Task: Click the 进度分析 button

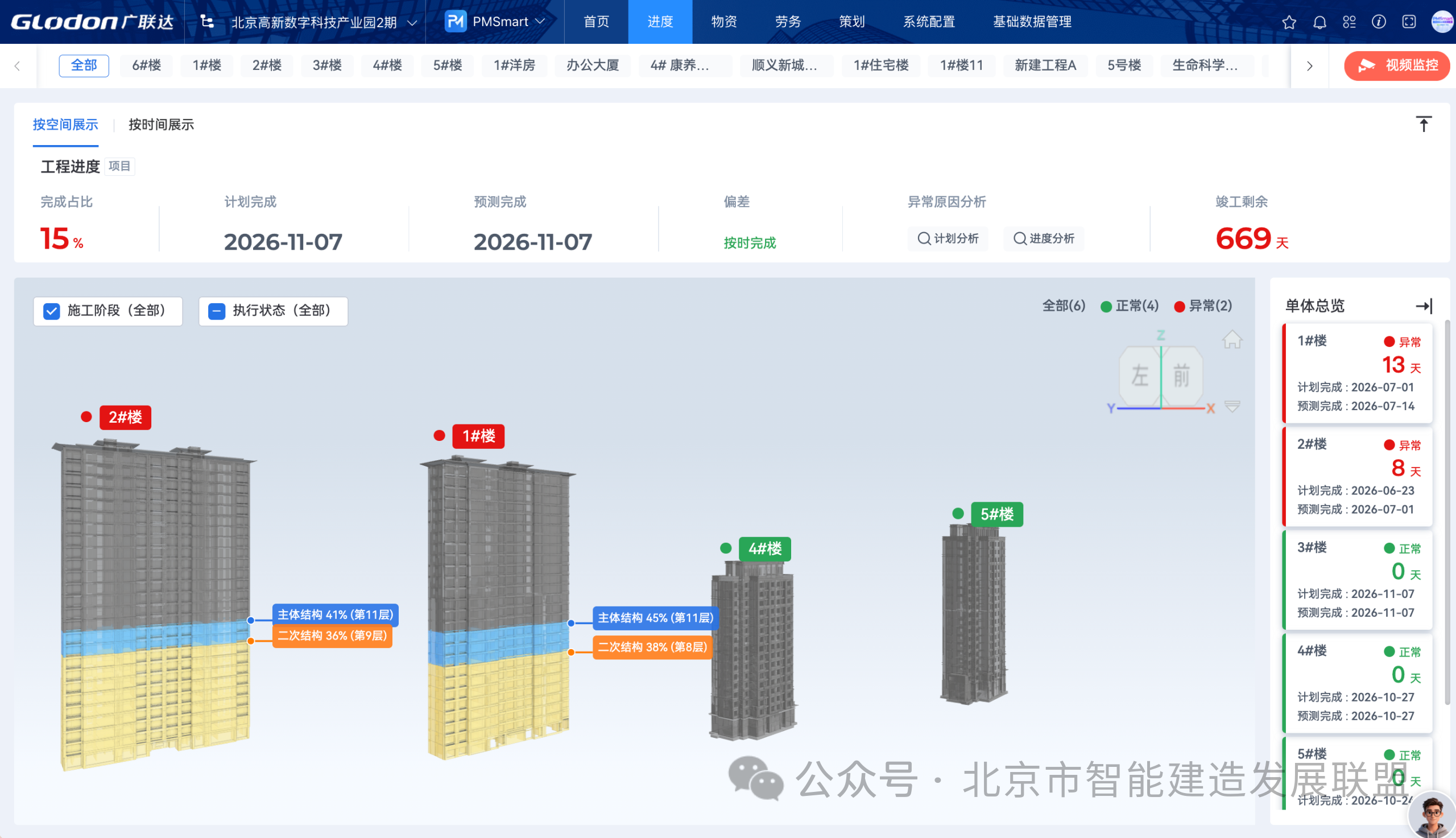Action: pyautogui.click(x=1043, y=239)
